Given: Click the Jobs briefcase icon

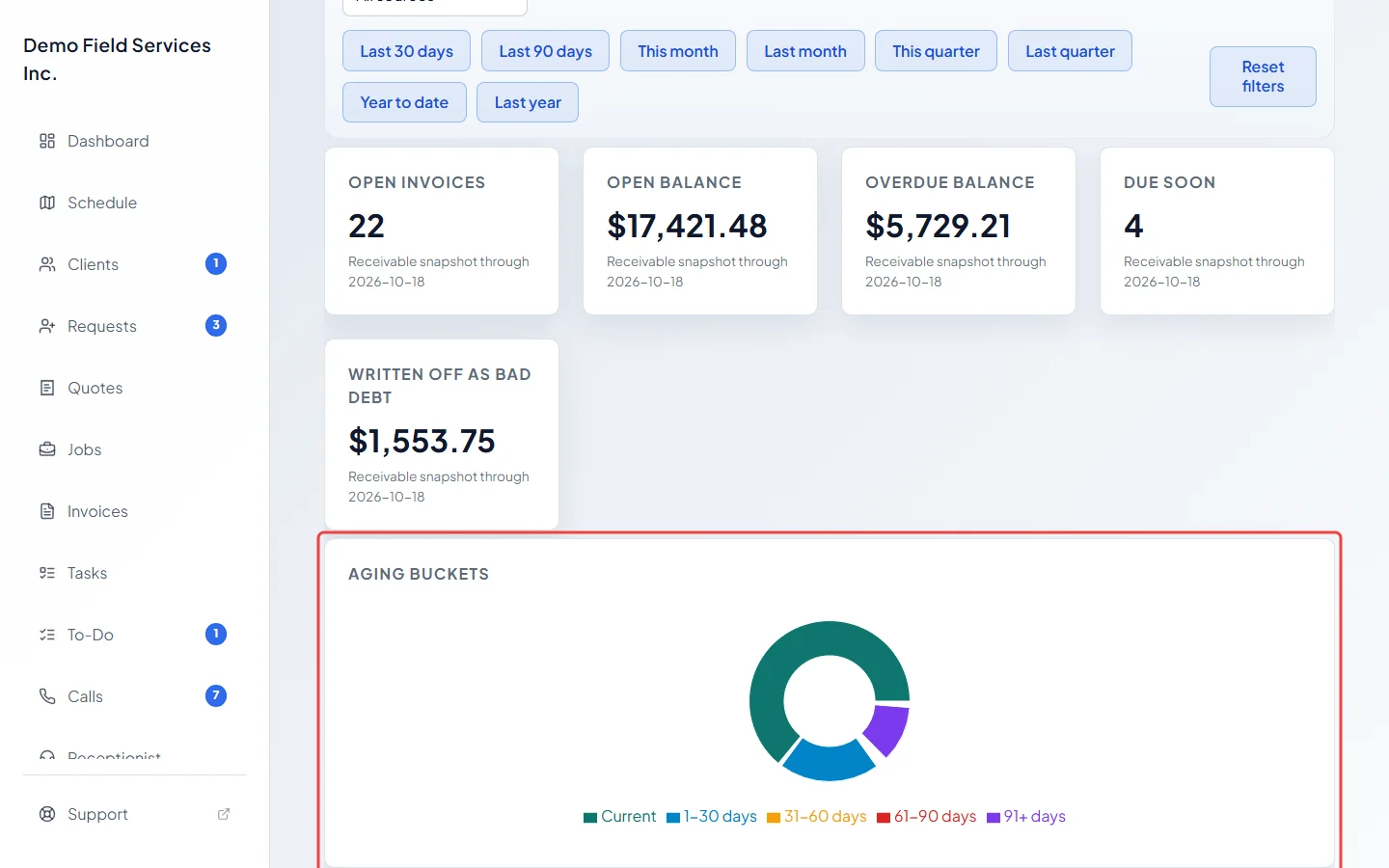Looking at the screenshot, I should click(47, 449).
